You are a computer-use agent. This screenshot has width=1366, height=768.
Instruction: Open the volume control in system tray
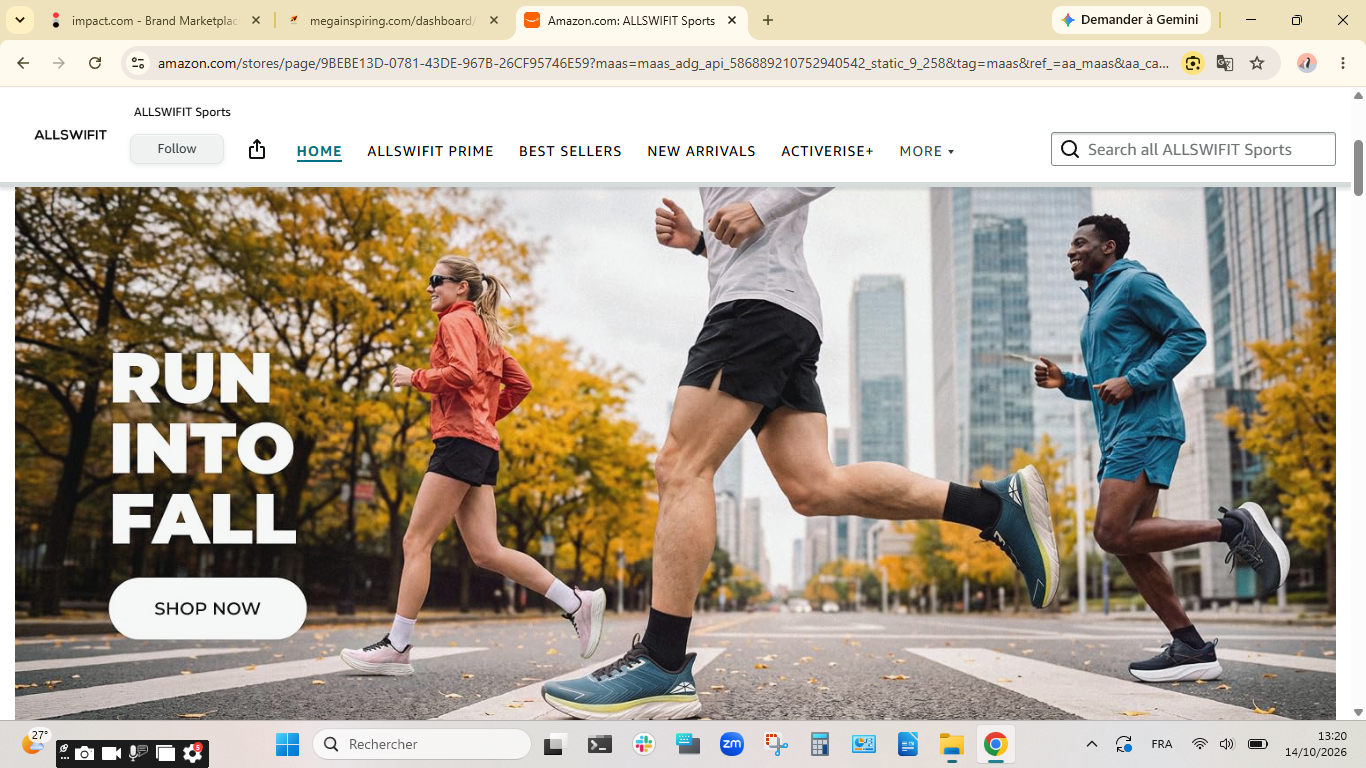point(1227,744)
